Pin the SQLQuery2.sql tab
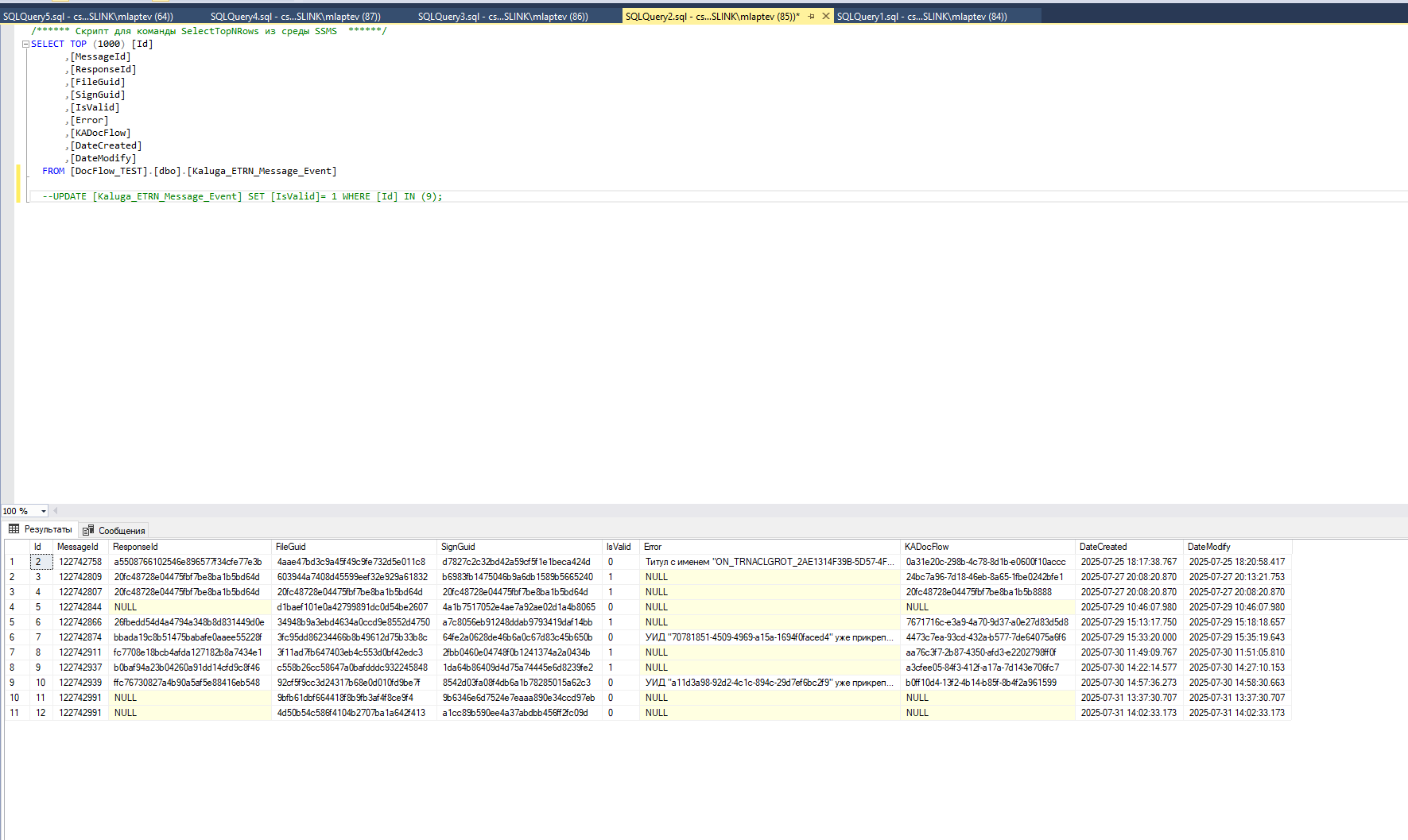Image resolution: width=1408 pixels, height=840 pixels. (811, 16)
